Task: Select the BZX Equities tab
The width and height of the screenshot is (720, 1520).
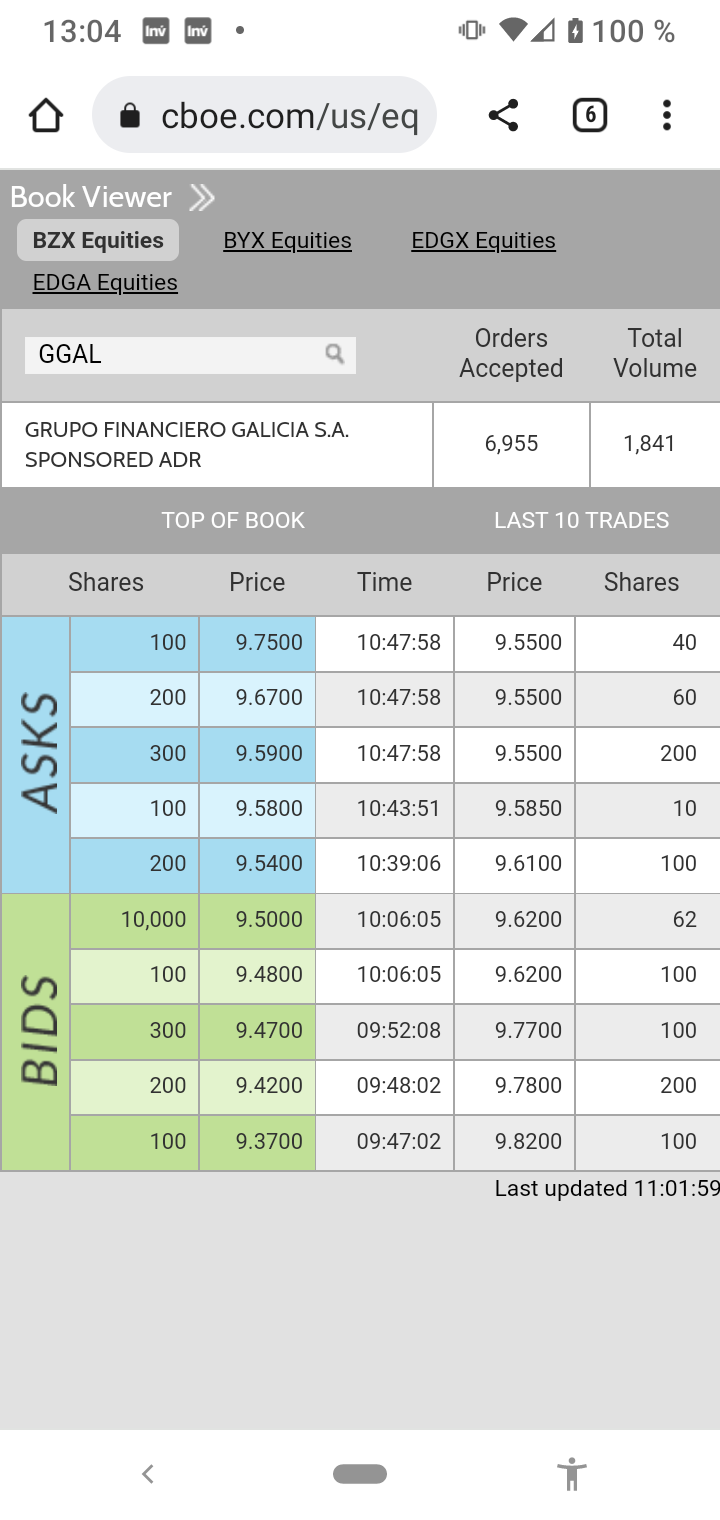Action: pyautogui.click(x=98, y=241)
